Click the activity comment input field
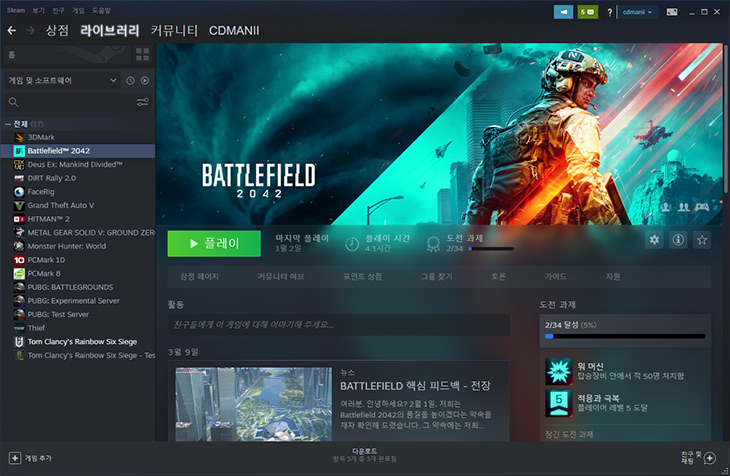 pyautogui.click(x=338, y=325)
